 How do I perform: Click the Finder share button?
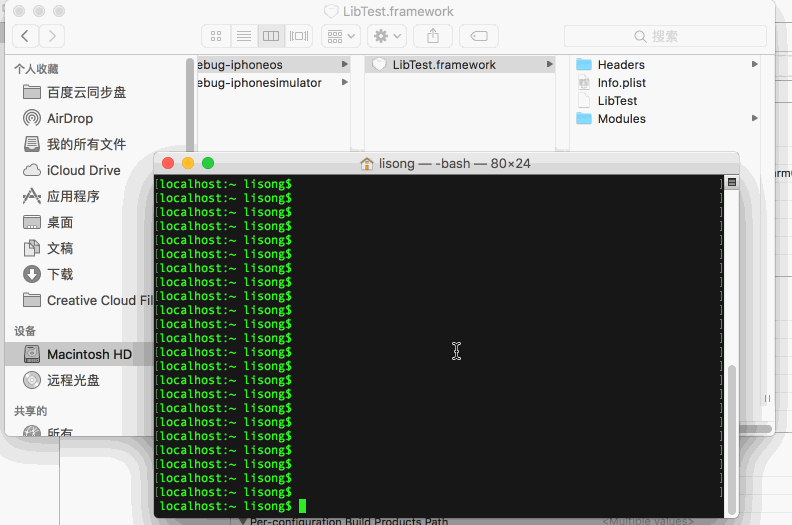(x=433, y=36)
